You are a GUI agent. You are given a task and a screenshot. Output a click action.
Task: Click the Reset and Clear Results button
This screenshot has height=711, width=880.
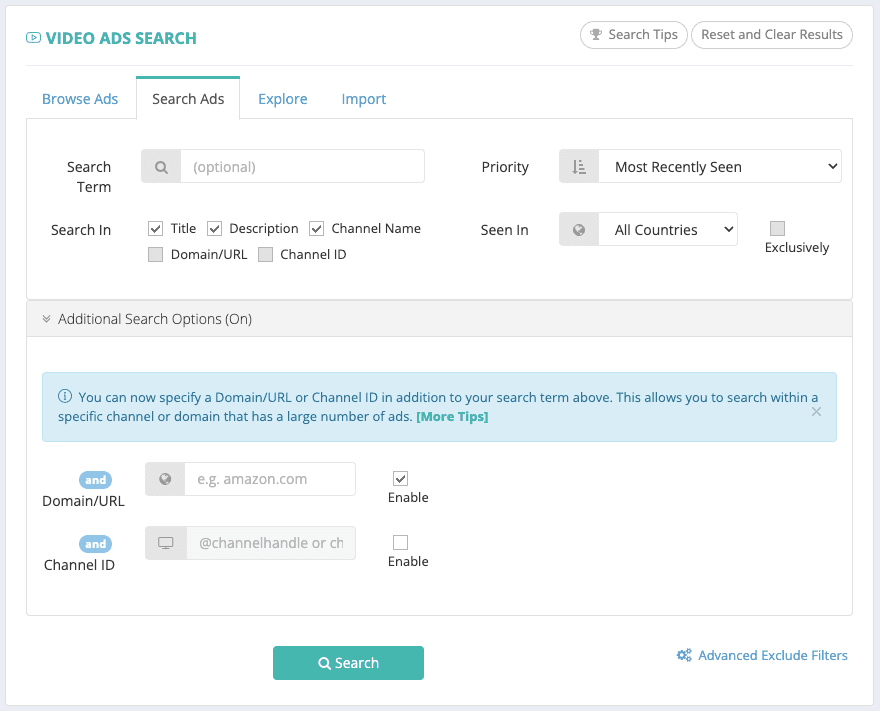coord(771,34)
